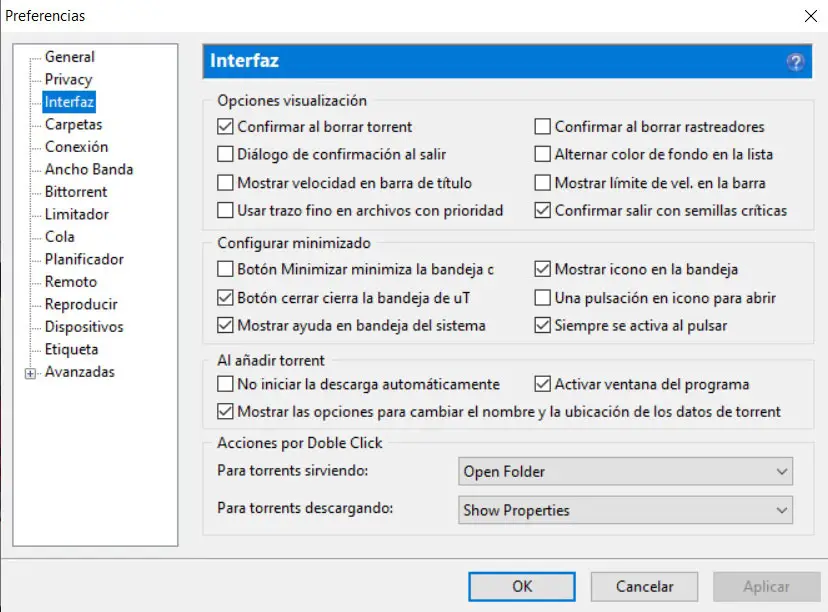Select Etiqueta in the sidebar tree
This screenshot has width=828, height=612.
[x=71, y=349]
